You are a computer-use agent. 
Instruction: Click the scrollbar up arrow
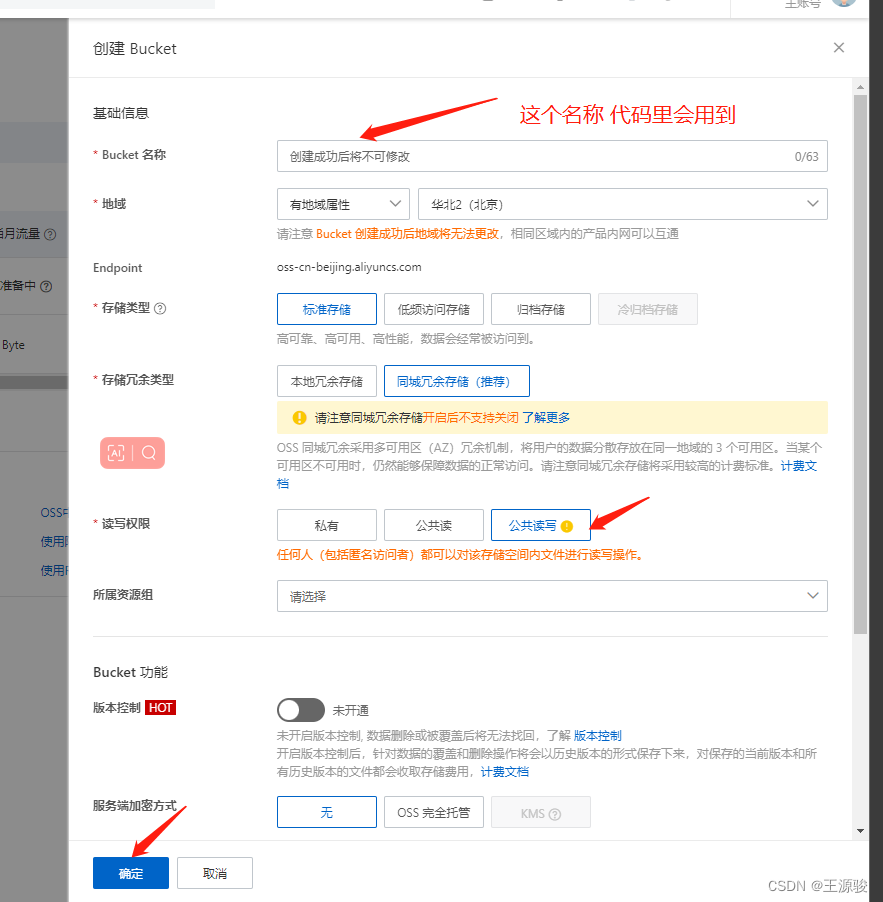(x=860, y=87)
